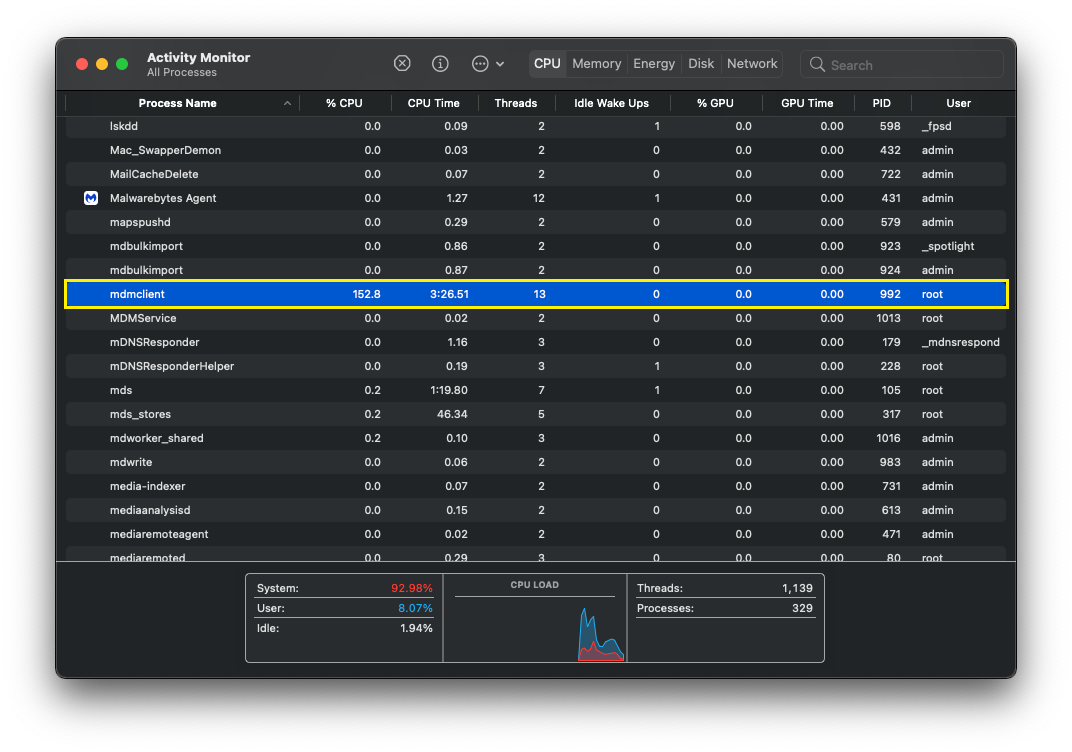This screenshot has height=752, width=1072.
Task: Select the Network tab
Action: [x=752, y=63]
